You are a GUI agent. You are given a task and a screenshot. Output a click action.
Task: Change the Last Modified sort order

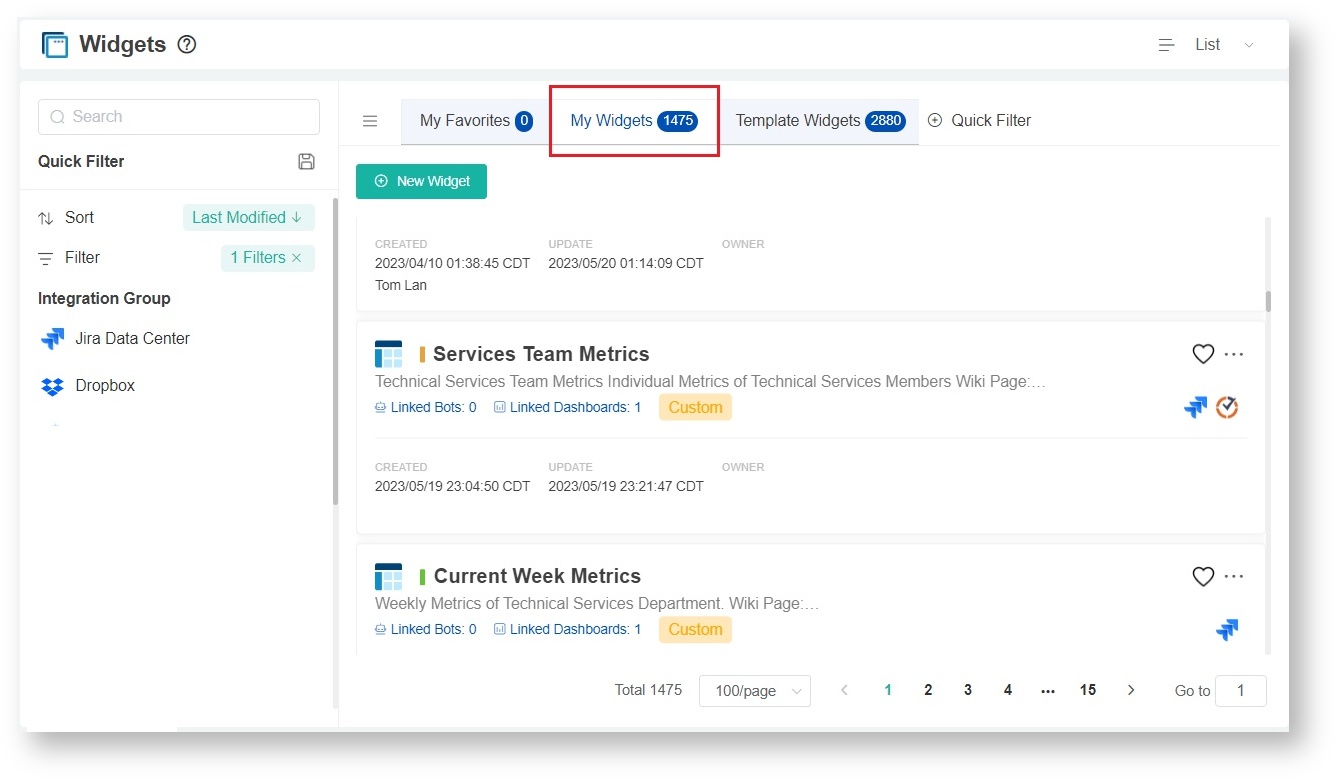coord(247,218)
